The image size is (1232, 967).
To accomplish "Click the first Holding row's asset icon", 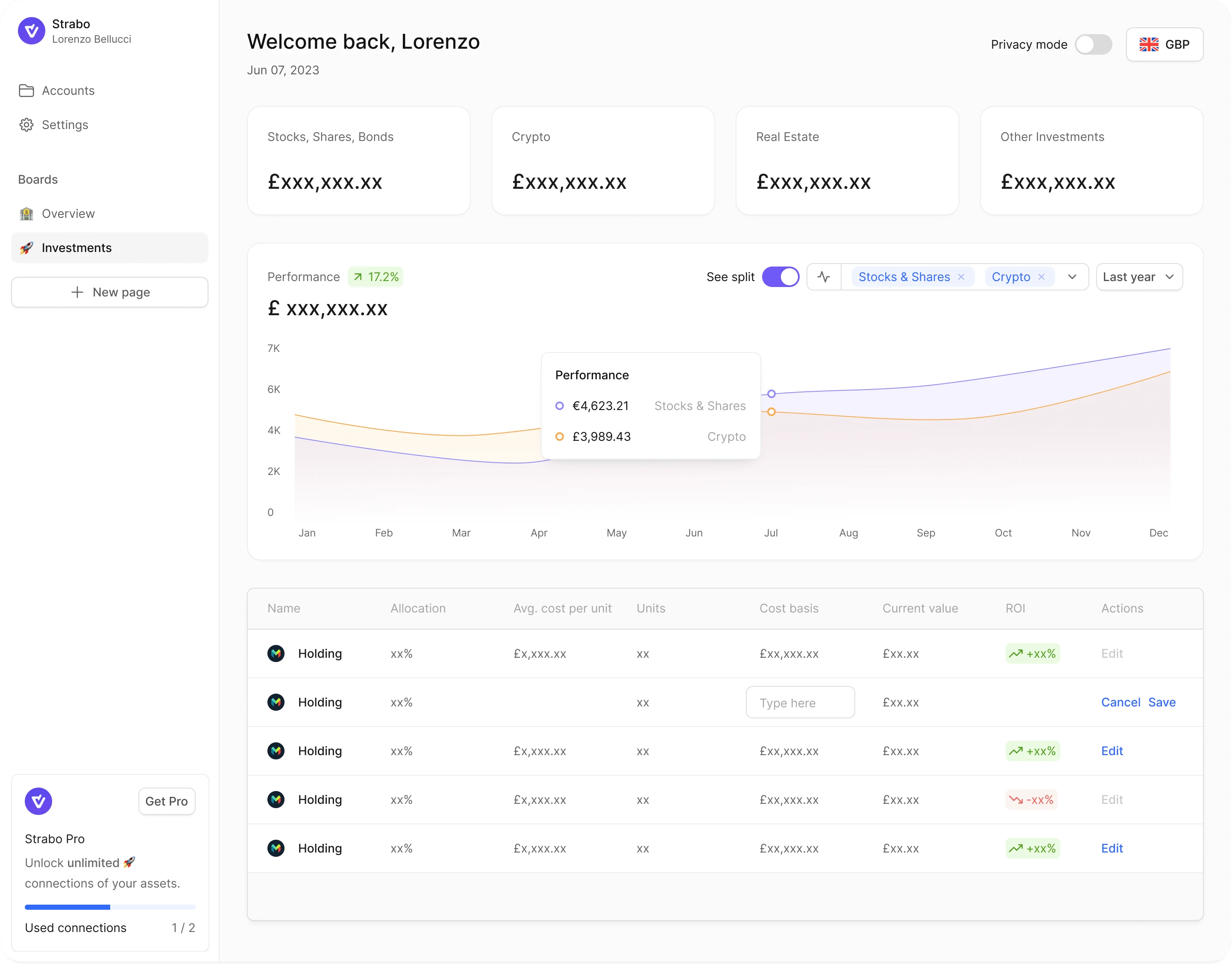I will point(276,653).
